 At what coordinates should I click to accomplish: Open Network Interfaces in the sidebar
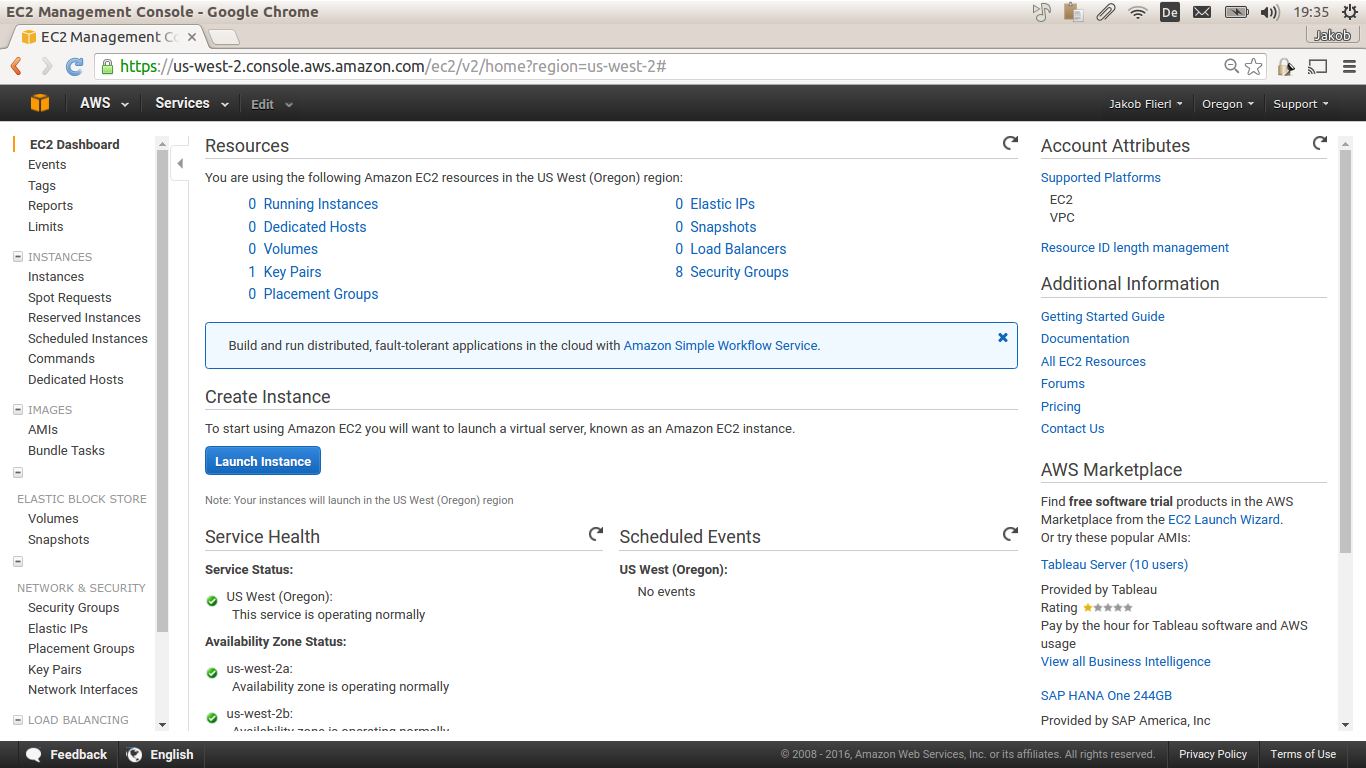83,690
